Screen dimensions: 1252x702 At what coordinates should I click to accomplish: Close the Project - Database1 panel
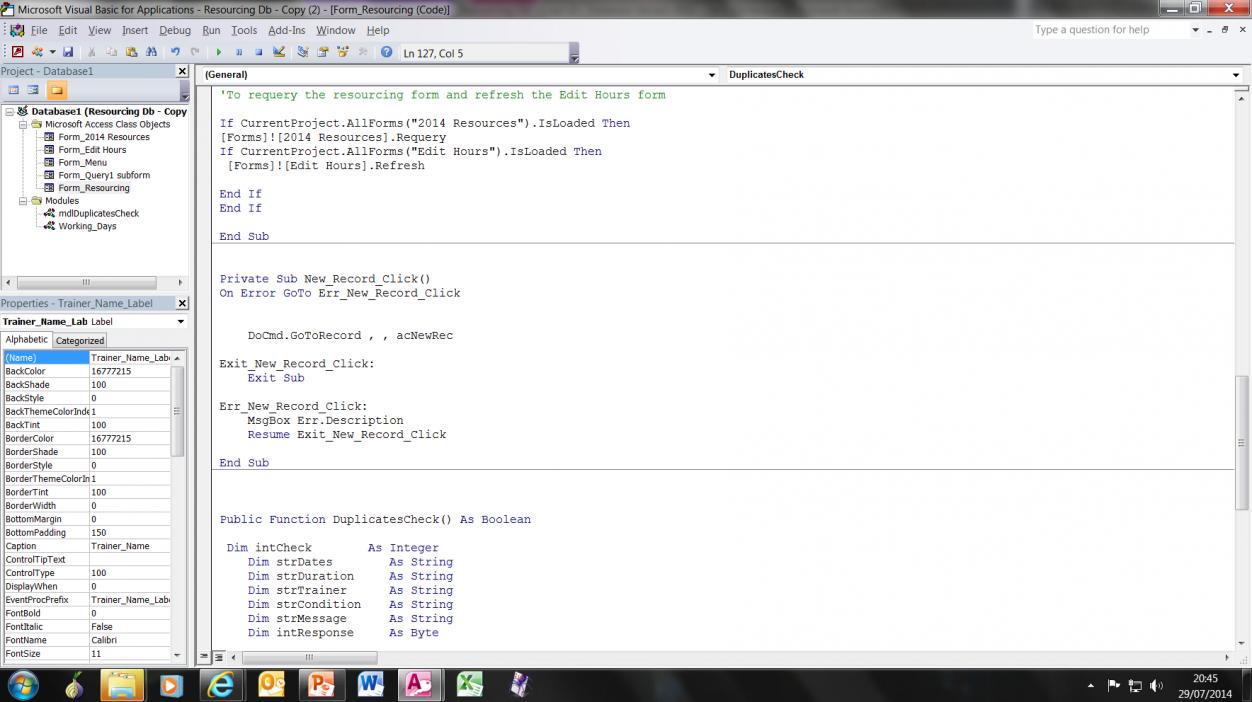(x=182, y=71)
